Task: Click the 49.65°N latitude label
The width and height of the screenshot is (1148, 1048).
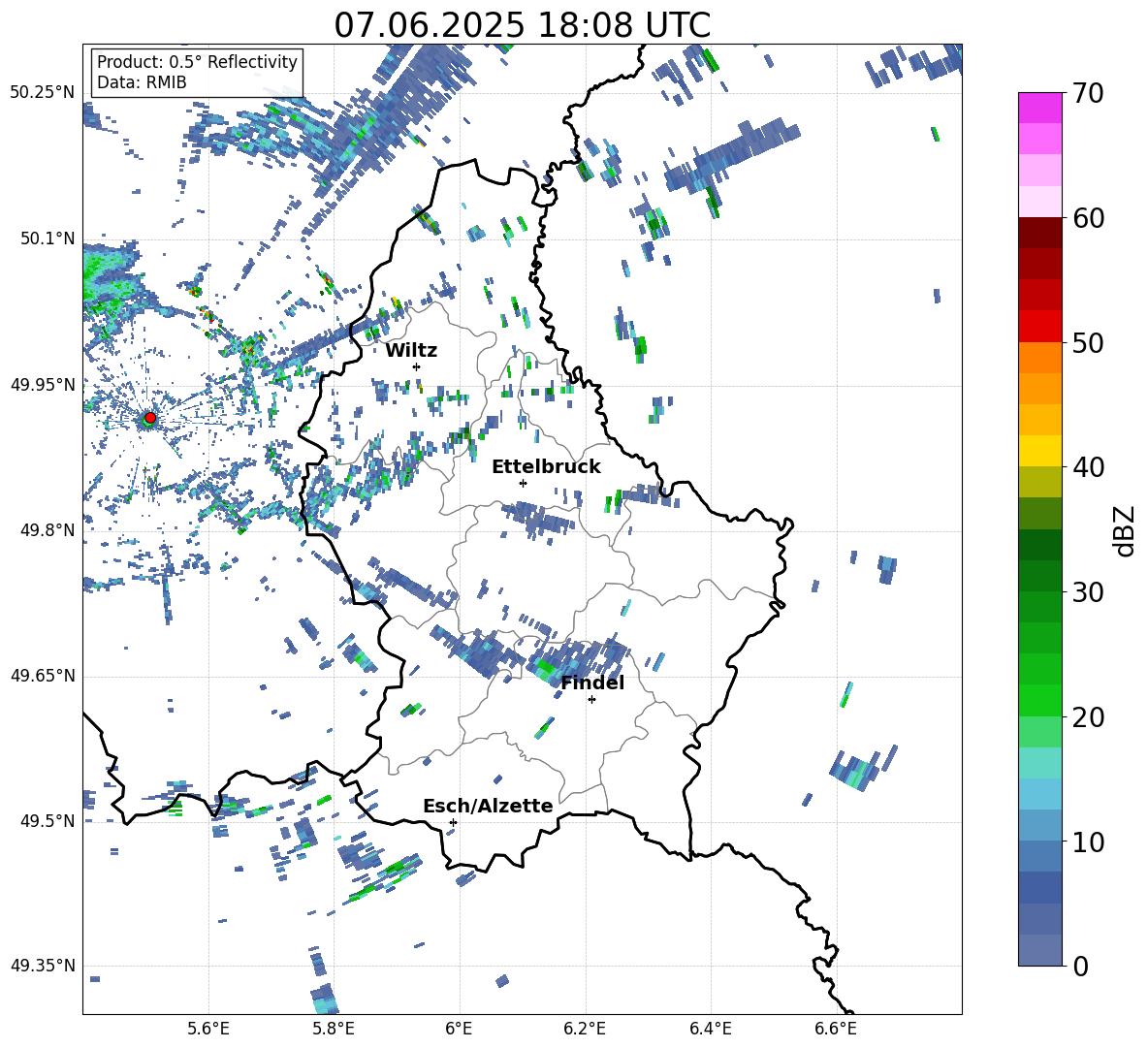Action: (x=43, y=676)
